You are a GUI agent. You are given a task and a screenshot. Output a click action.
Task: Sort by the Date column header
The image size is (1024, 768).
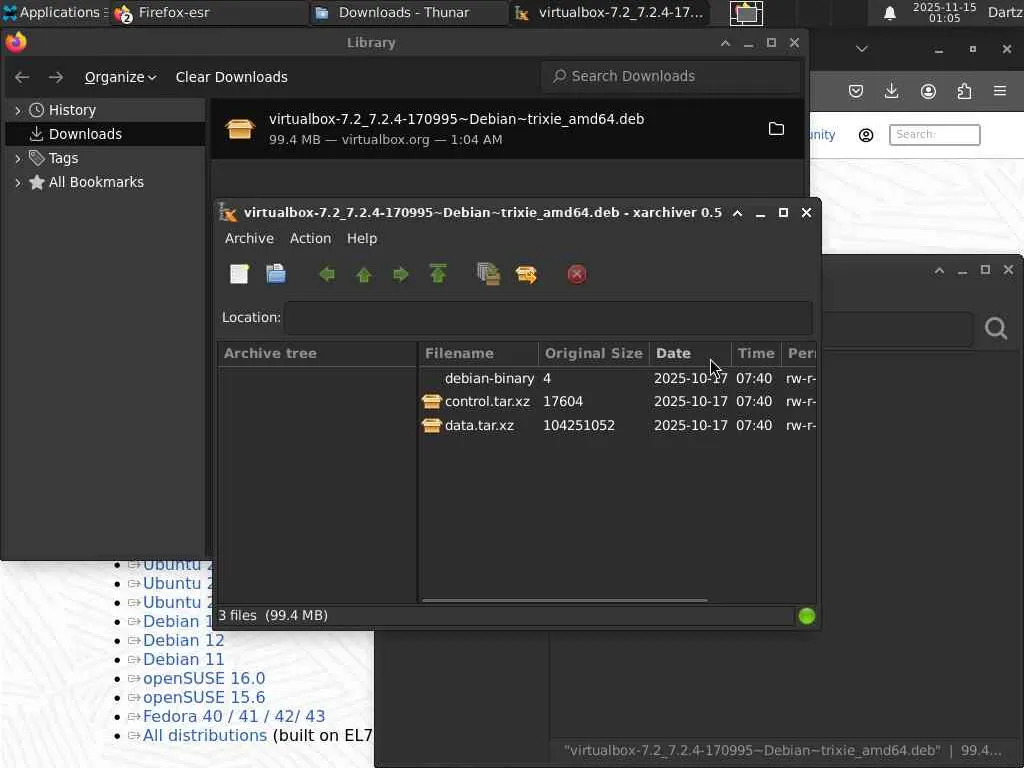coord(690,353)
